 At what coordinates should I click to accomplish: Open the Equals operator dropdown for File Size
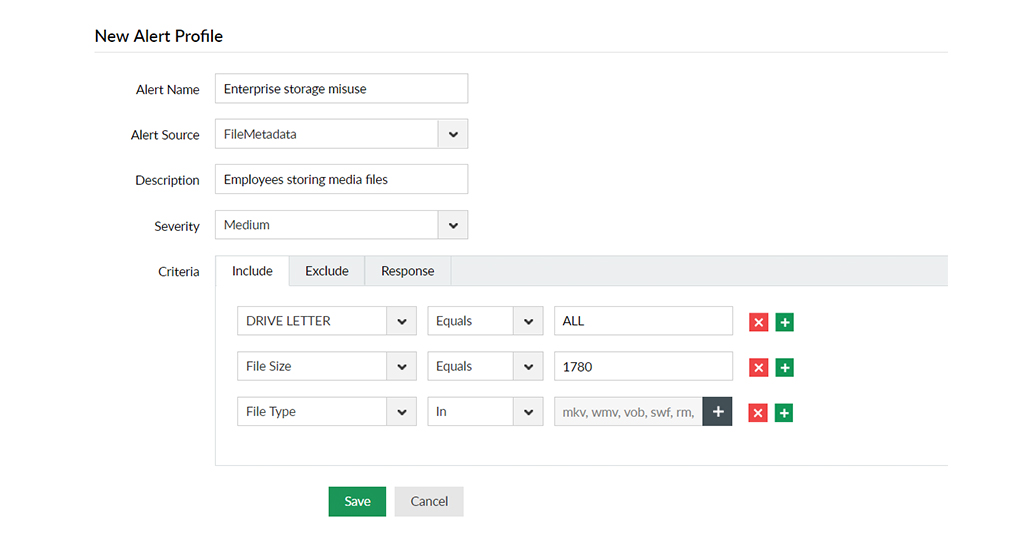[x=528, y=366]
